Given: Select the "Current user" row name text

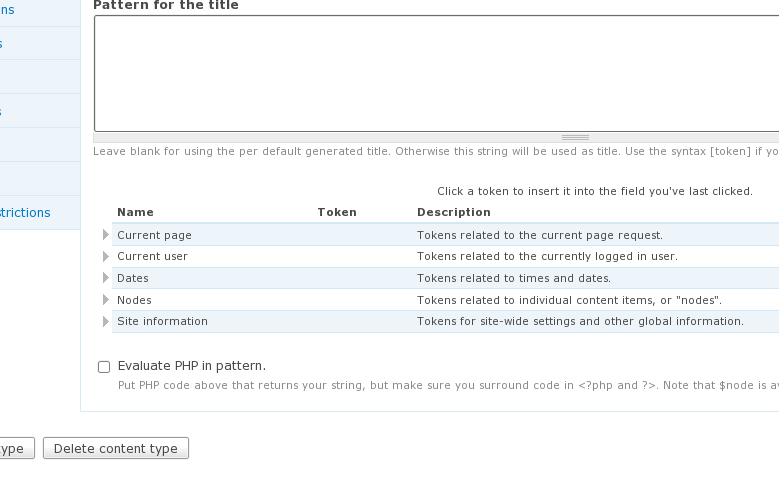Looking at the screenshot, I should pos(152,257).
